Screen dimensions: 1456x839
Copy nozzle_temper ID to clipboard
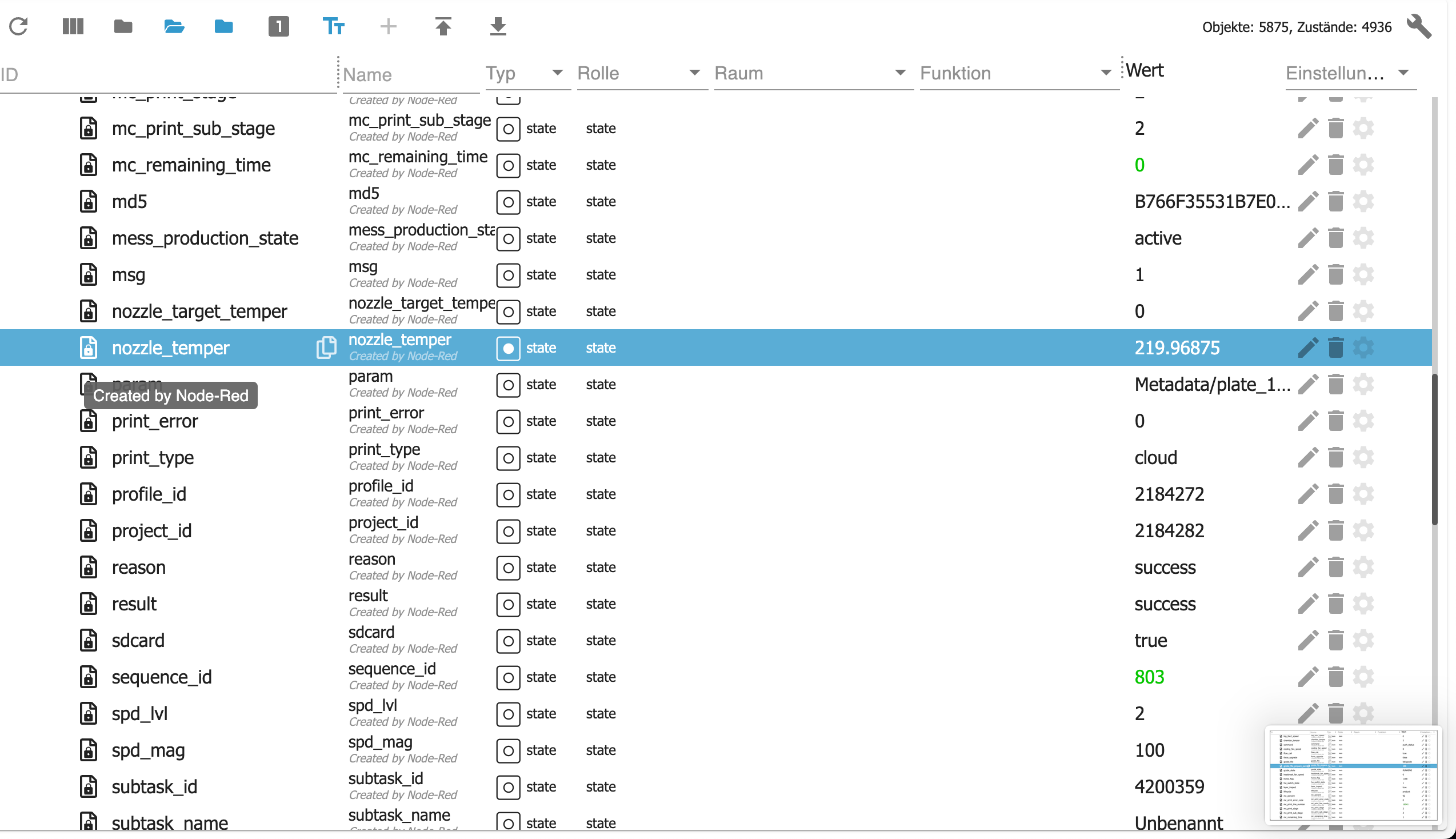click(326, 347)
